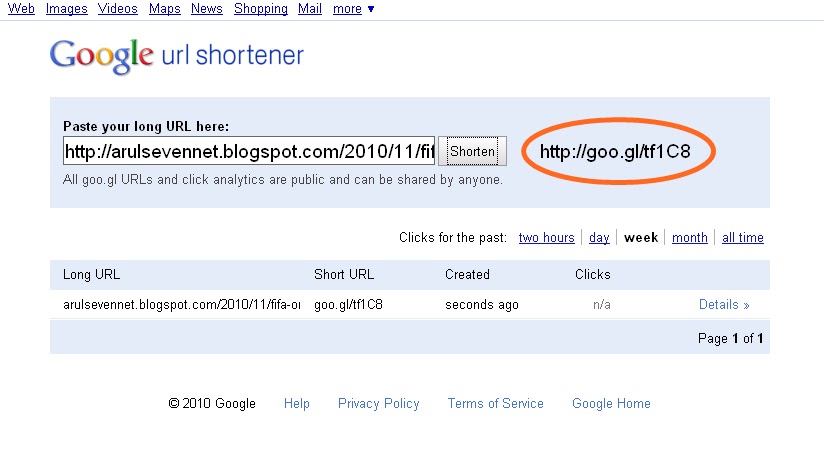Click the Created column header

[x=467, y=274]
